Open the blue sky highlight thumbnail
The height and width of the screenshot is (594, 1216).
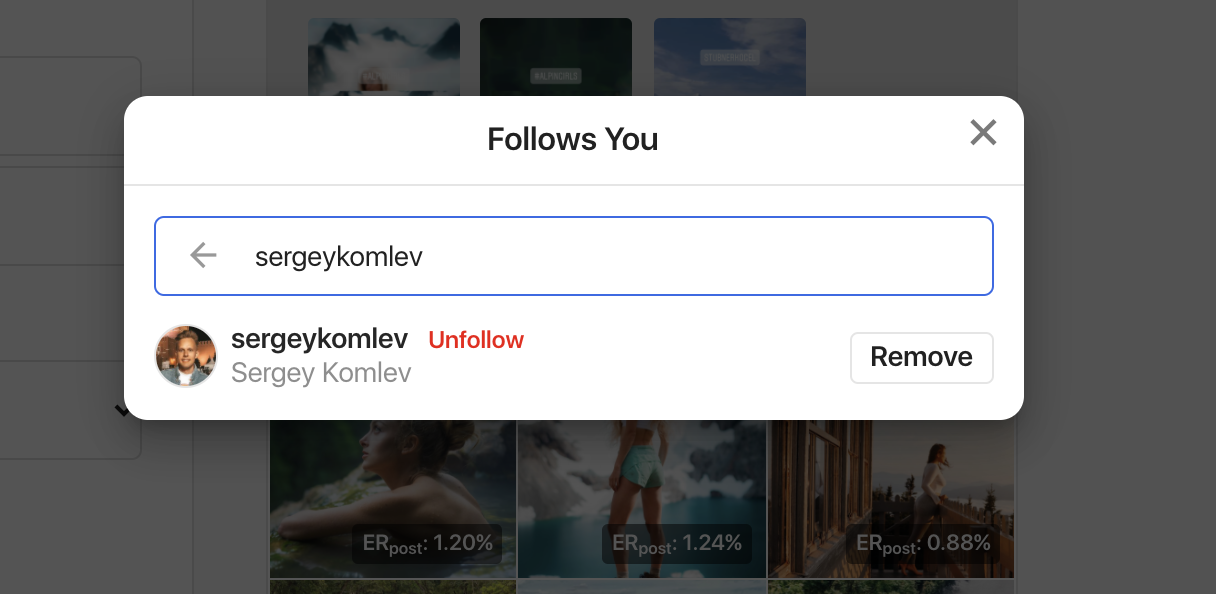point(729,57)
